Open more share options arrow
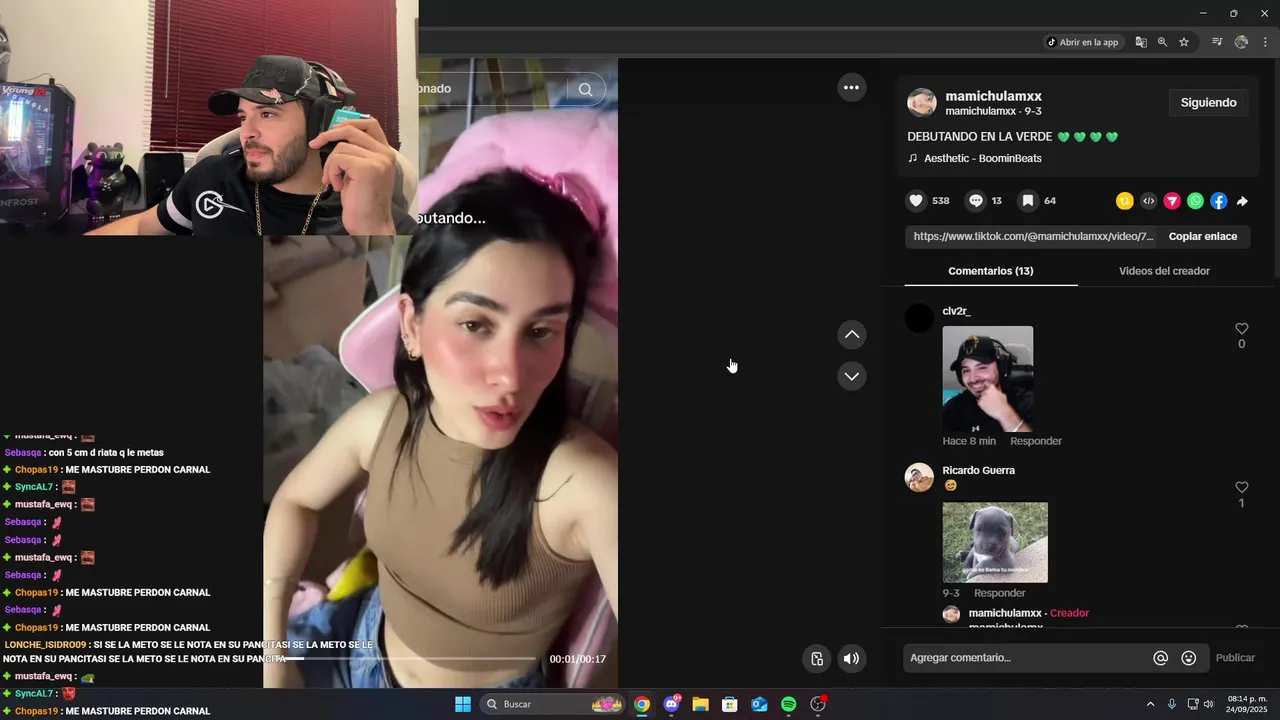 [1242, 201]
